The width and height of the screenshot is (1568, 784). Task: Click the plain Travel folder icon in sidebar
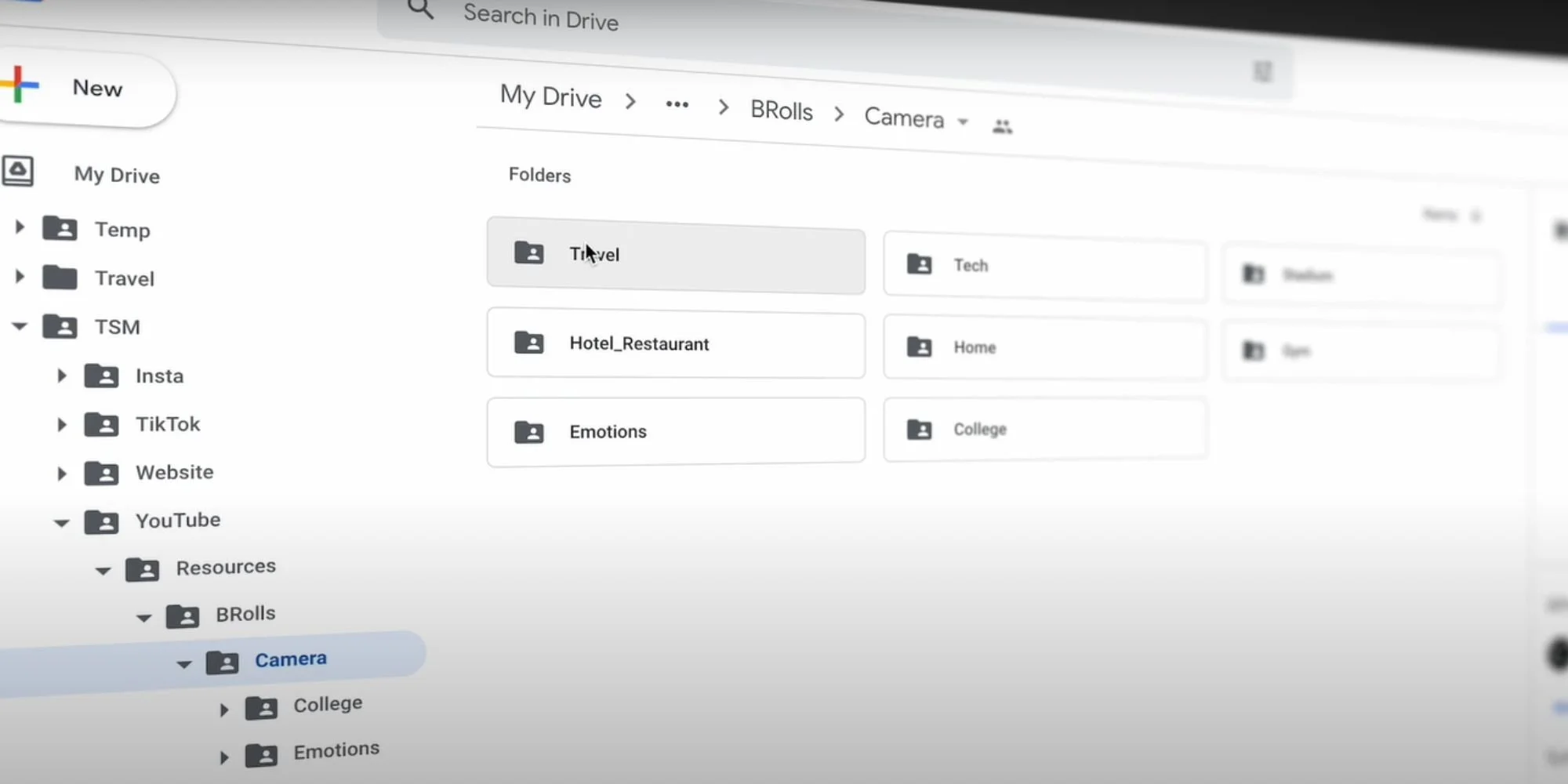[60, 278]
